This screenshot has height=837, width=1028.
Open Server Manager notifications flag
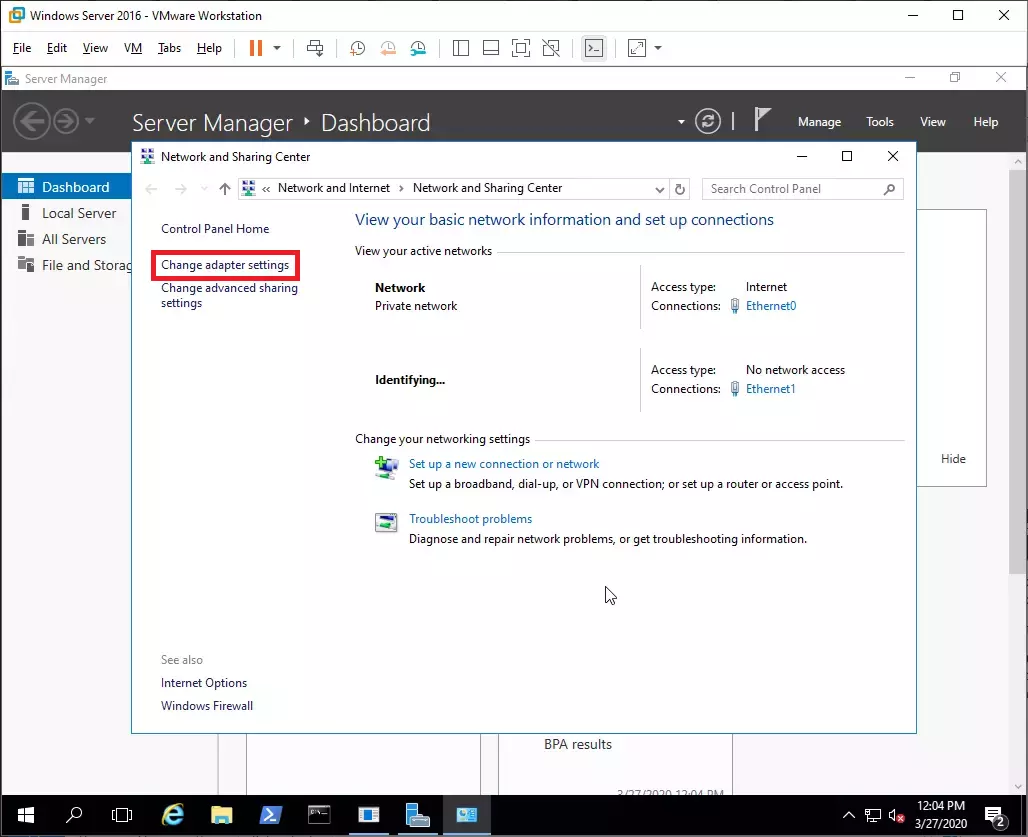(x=761, y=120)
